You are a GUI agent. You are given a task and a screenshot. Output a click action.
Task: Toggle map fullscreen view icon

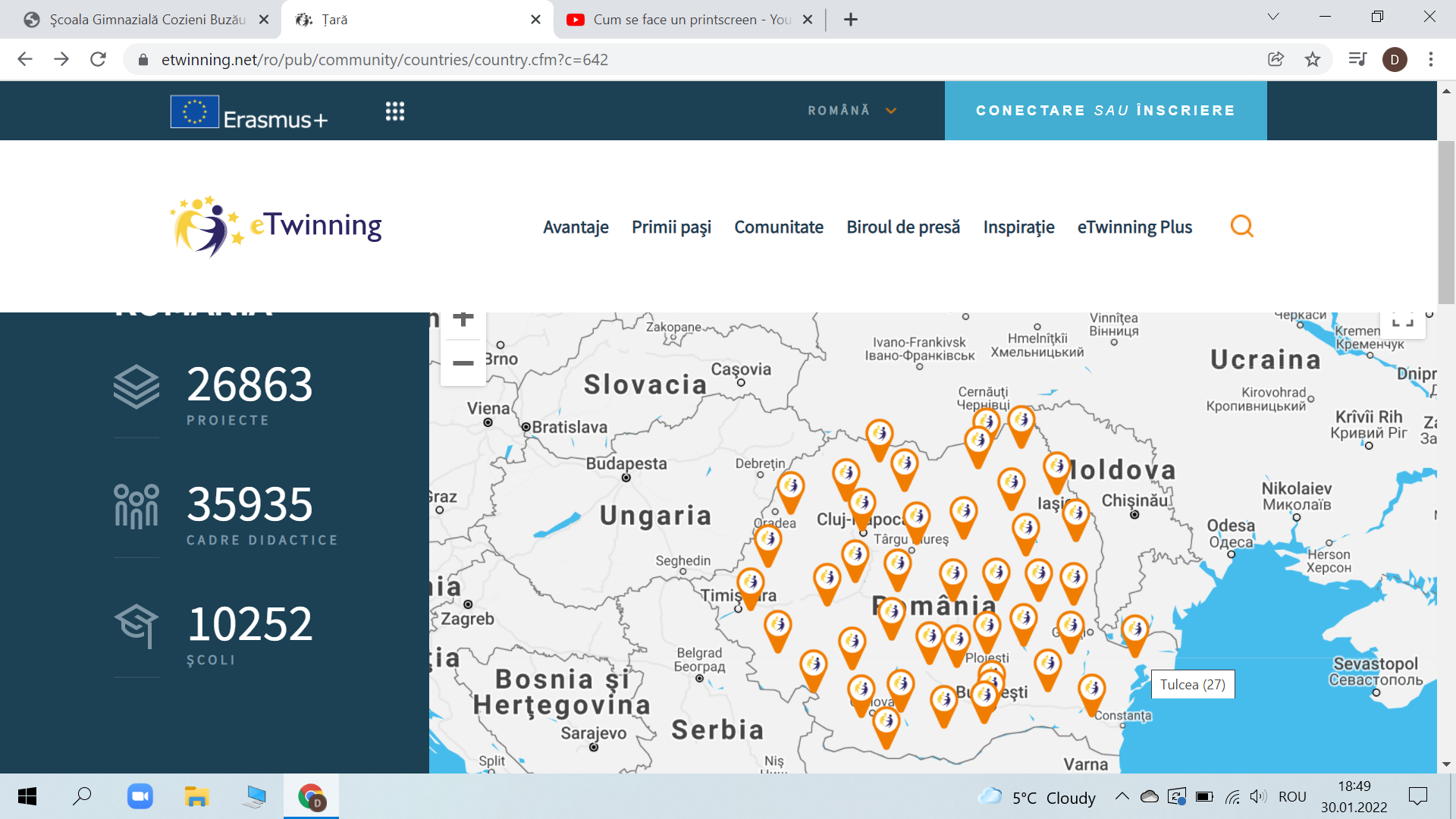[x=1402, y=321]
